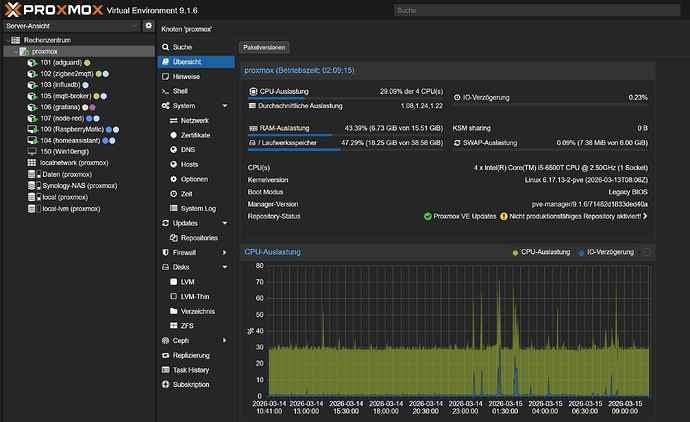Click the Zeit clock icon
Screen dimensions: 690x422
point(173,194)
